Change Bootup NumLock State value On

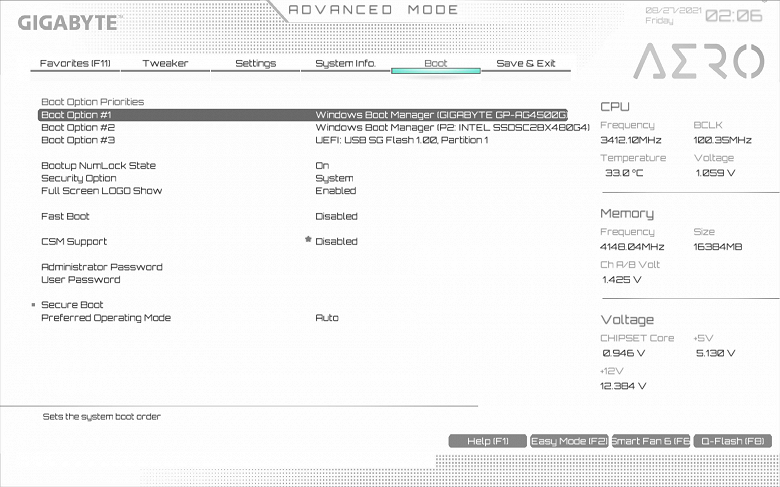(322, 166)
